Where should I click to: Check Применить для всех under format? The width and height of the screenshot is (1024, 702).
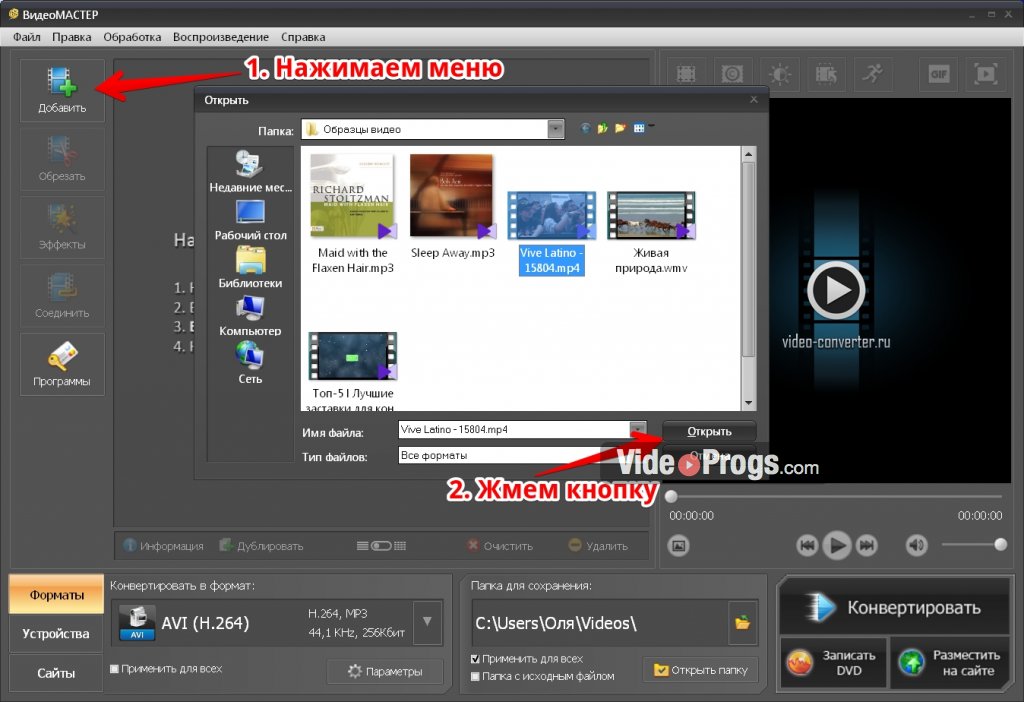click(x=114, y=669)
